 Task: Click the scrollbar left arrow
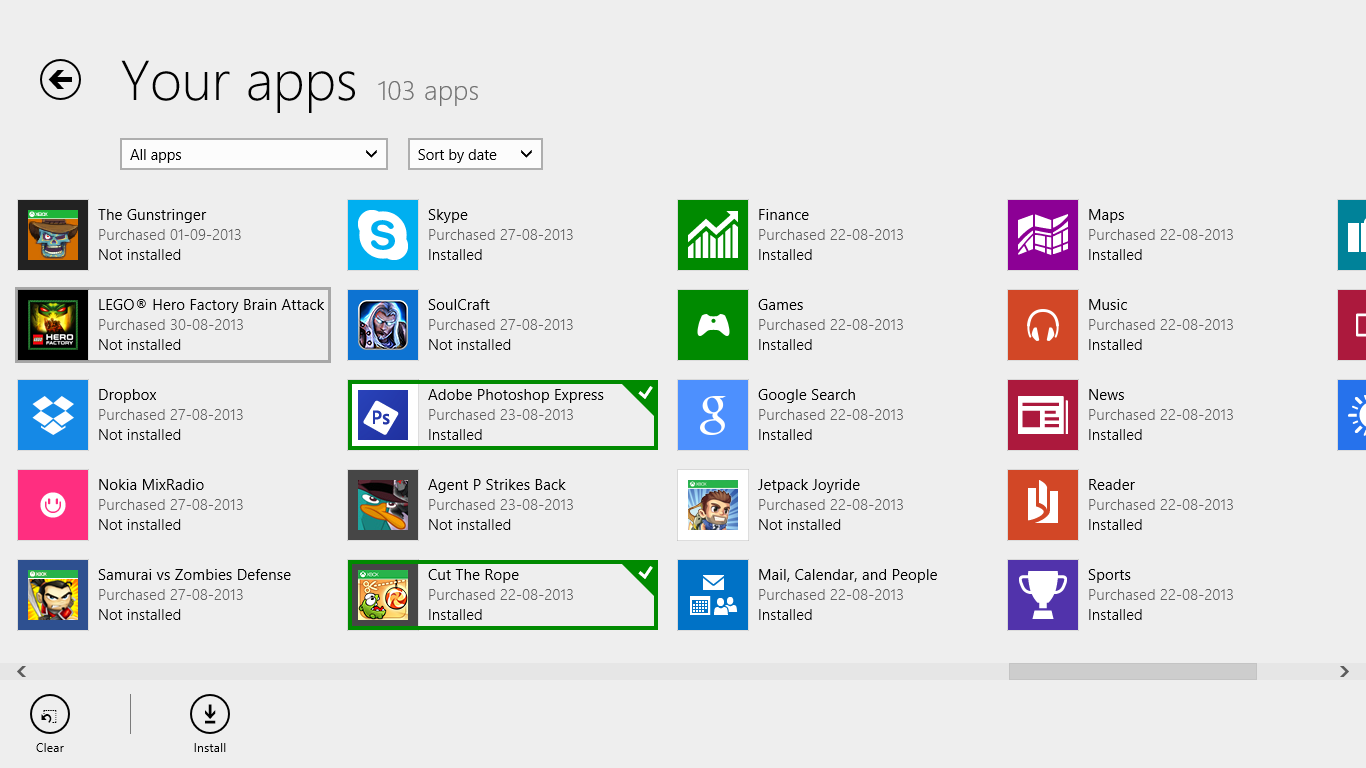click(x=21, y=672)
